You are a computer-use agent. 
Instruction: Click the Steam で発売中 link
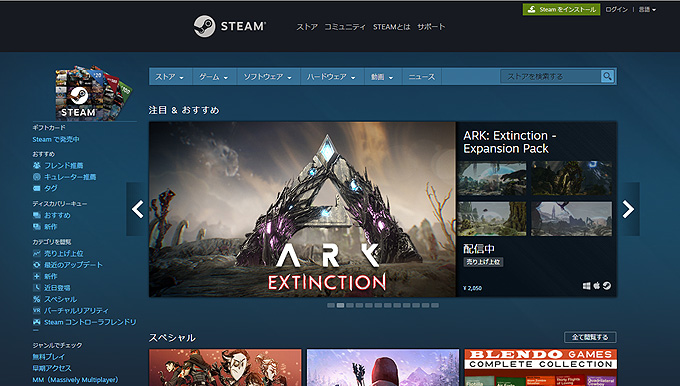56,139
